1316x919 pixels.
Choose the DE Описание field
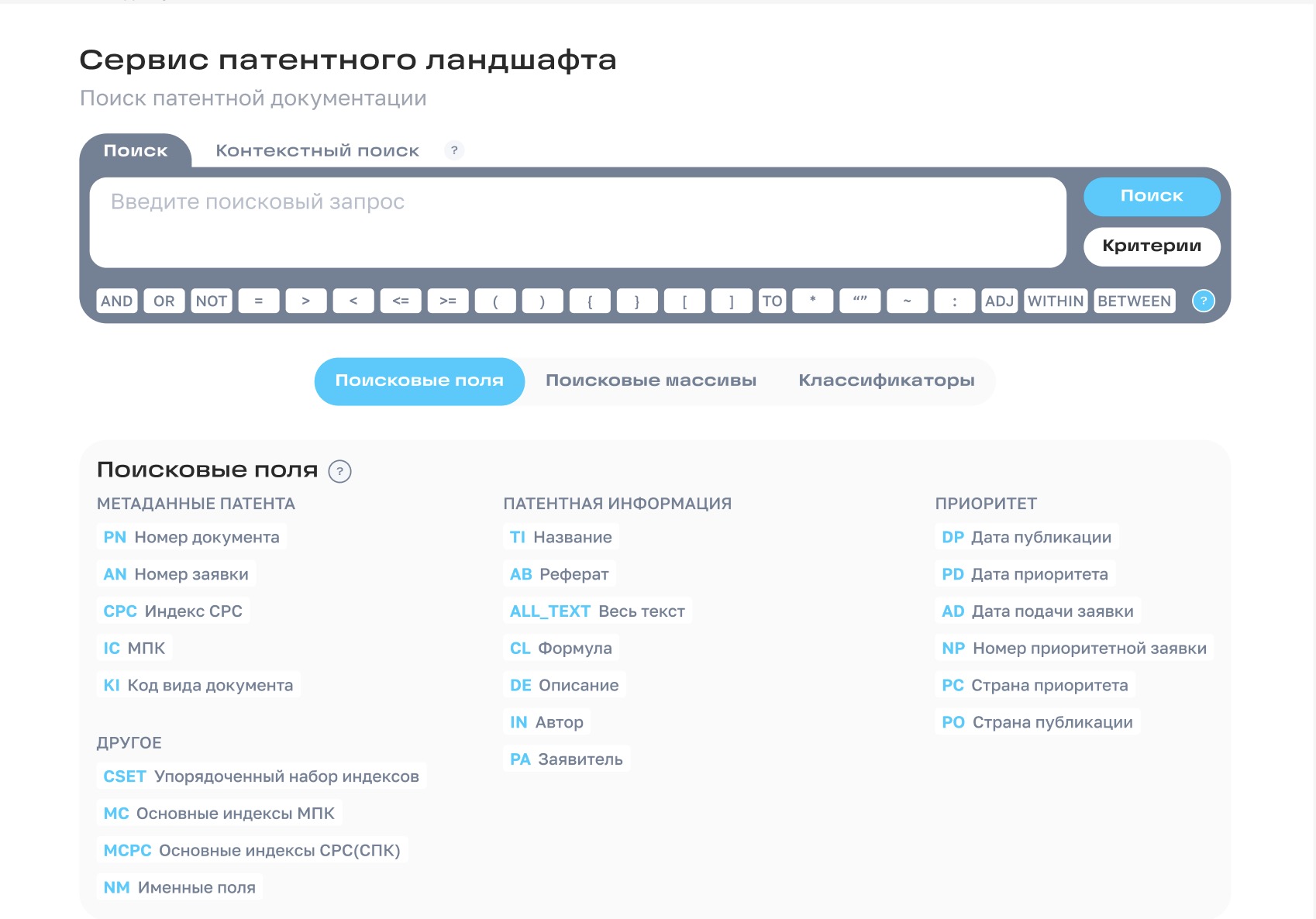564,686
